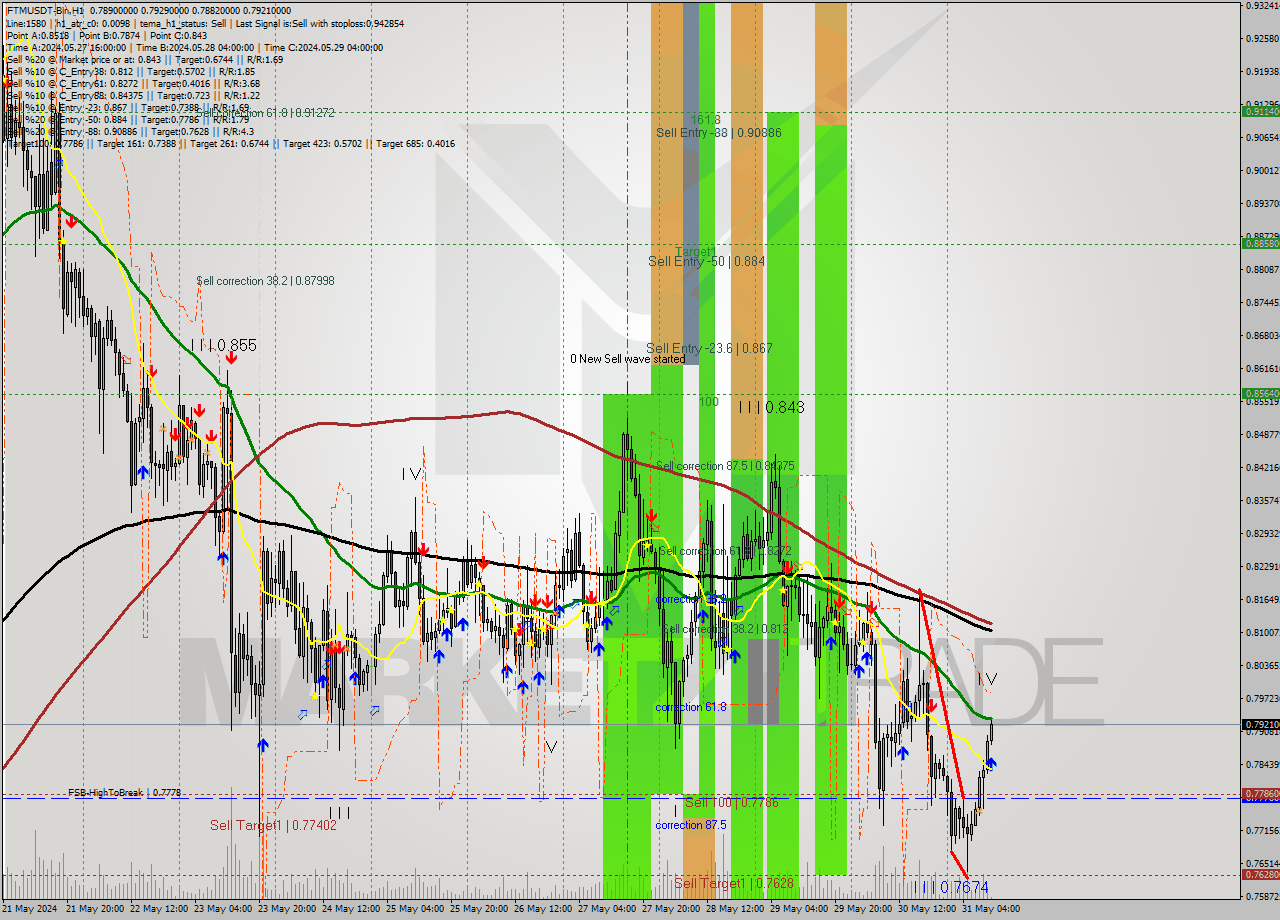Select the III 0.848 wave label
Screen dimensions: 1280x920
[x=771, y=407]
